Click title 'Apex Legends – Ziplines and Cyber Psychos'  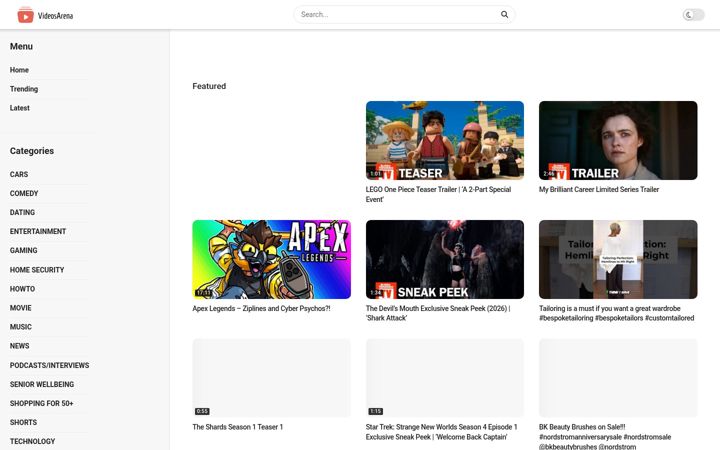(x=261, y=309)
